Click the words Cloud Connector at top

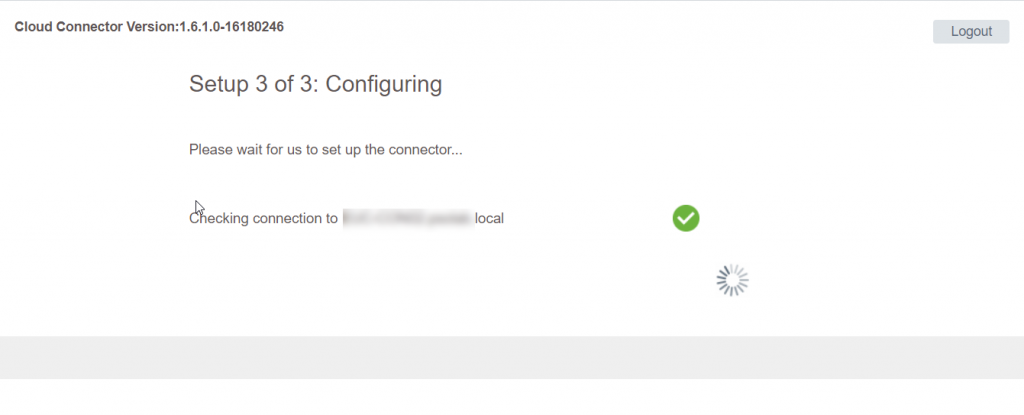69,27
